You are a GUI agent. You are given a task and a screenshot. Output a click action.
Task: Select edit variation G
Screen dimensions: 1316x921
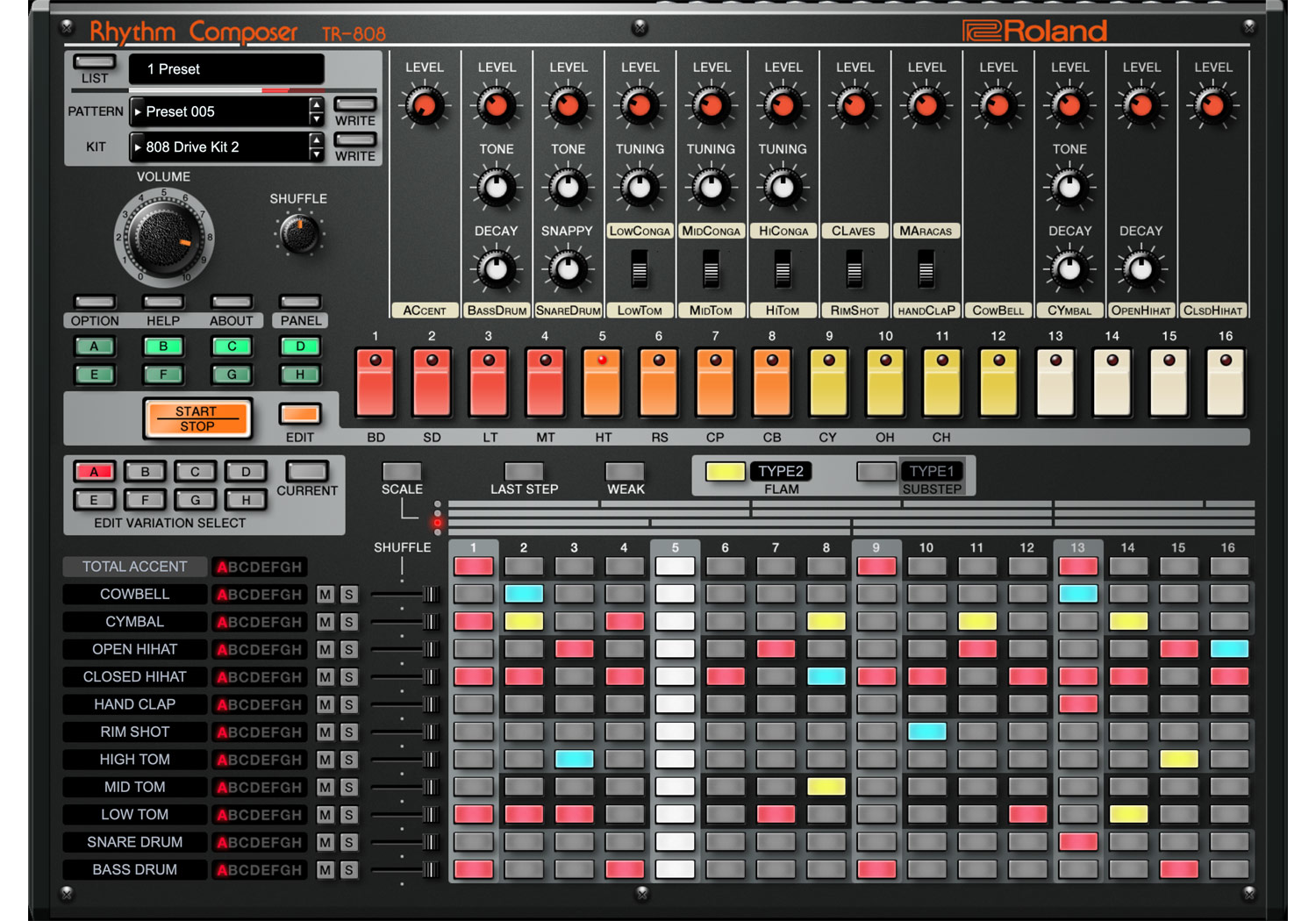coord(196,500)
